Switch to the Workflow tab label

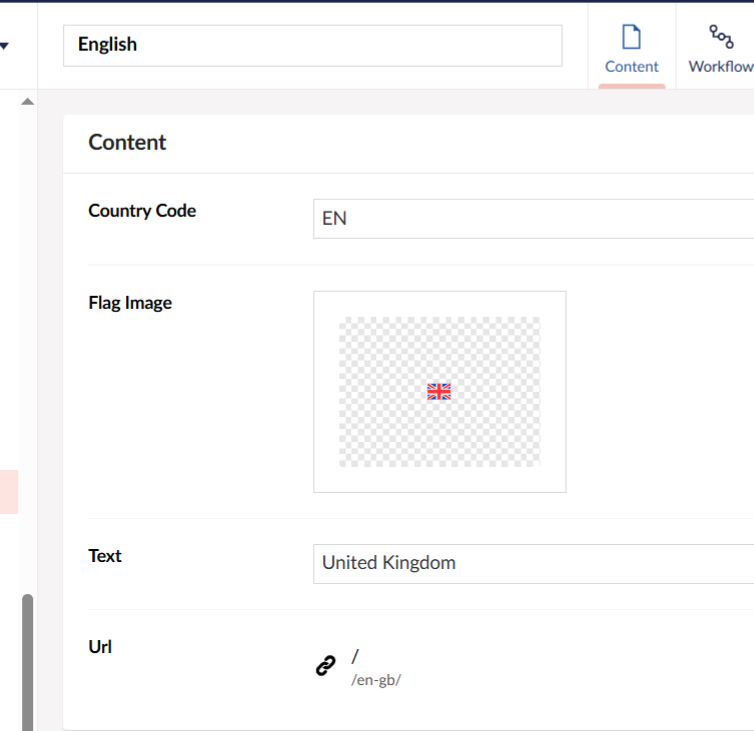click(x=721, y=66)
